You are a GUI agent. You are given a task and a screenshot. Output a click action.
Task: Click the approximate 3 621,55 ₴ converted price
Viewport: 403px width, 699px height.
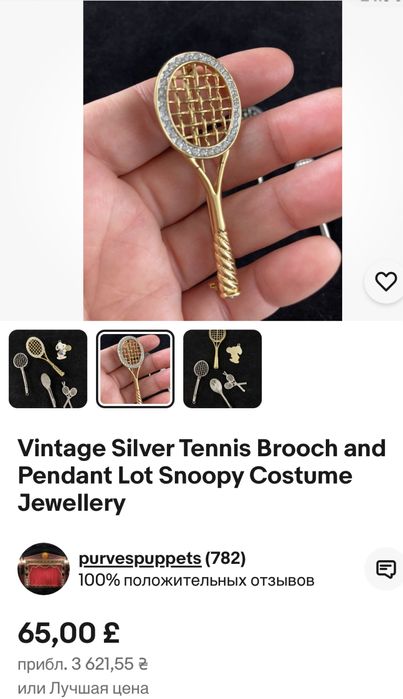pos(82,665)
